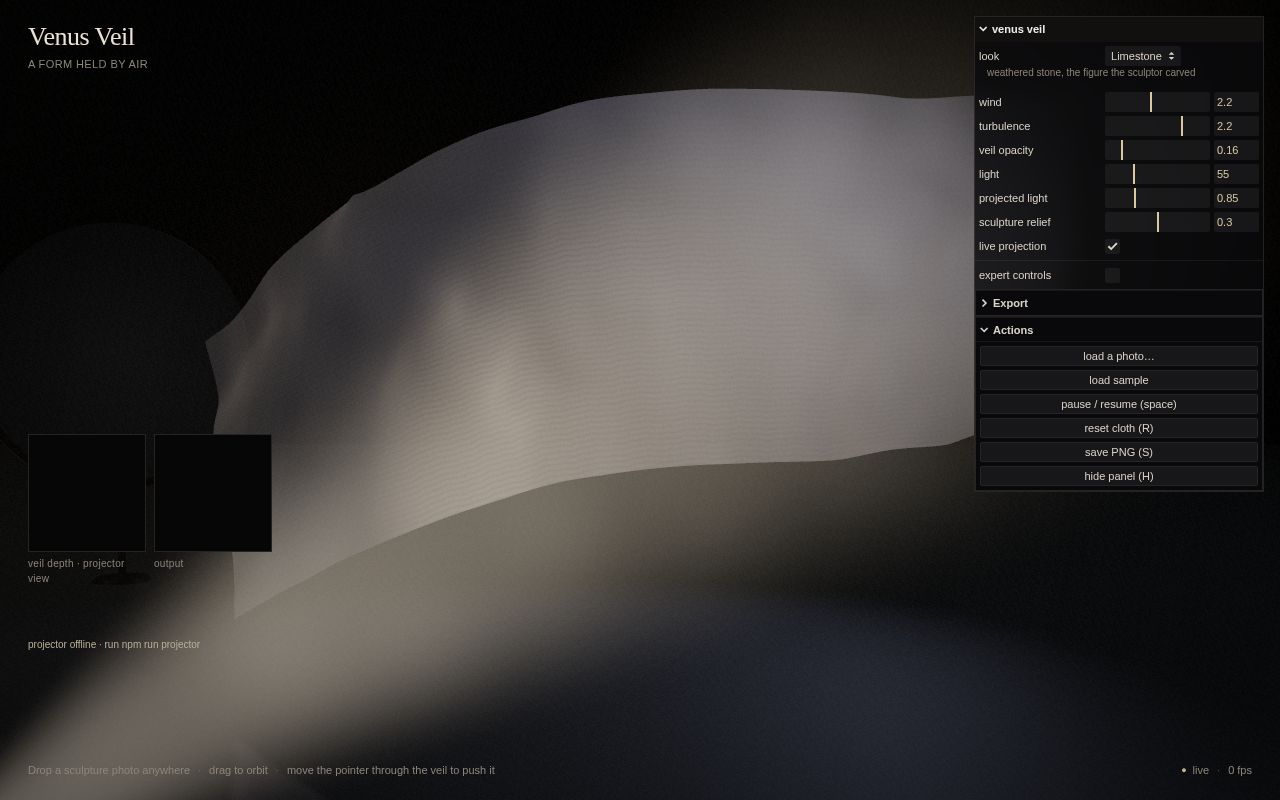Image resolution: width=1280 pixels, height=800 pixels.
Task: Adjust the veil opacity slider
Action: point(1157,150)
